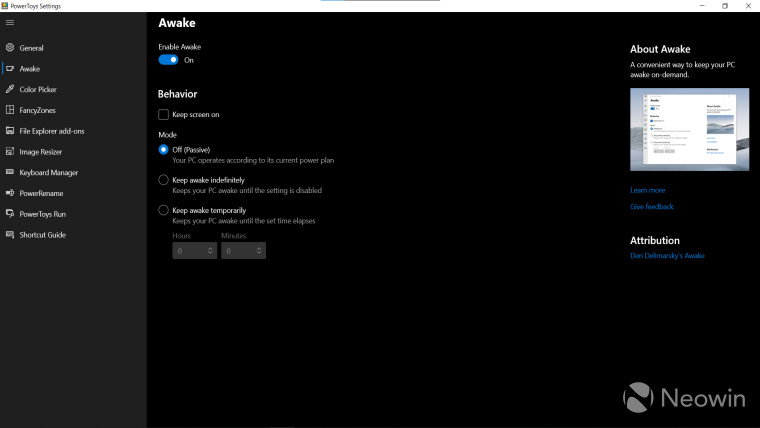Click the About Awake heading text
Screen dimensions: 760x428
pyautogui.click(x=660, y=49)
